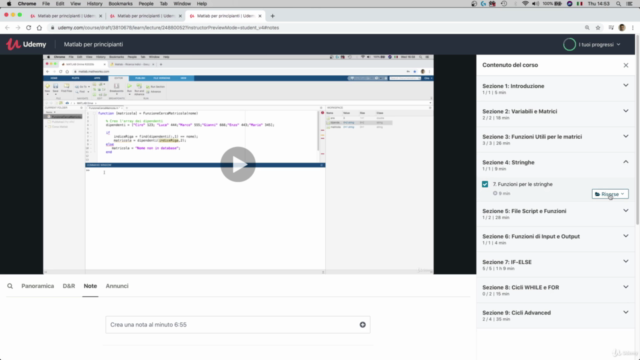640x360 pixels.
Task: Open the Help menu
Action: click(x=202, y=4)
